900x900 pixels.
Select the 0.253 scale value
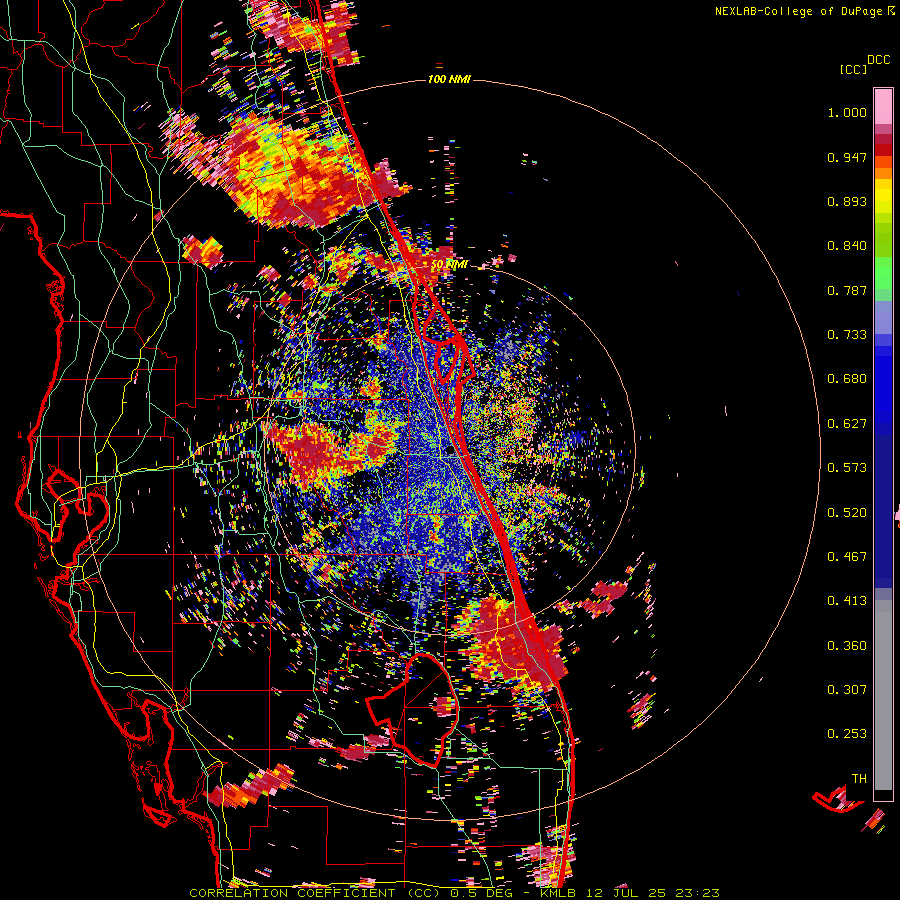pyautogui.click(x=847, y=734)
